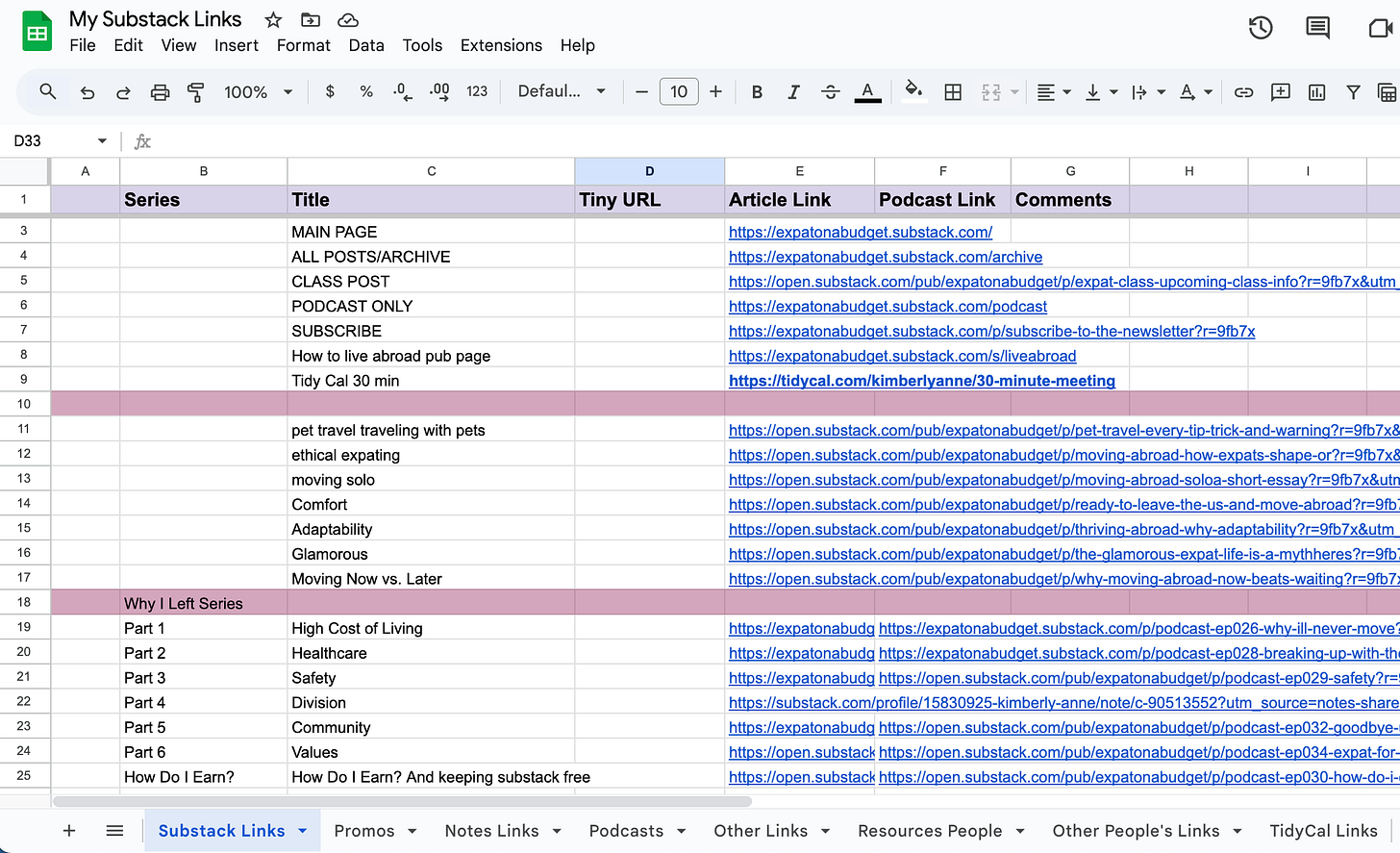Viewport: 1400px width, 853px height.
Task: Open the File menu
Action: click(83, 45)
